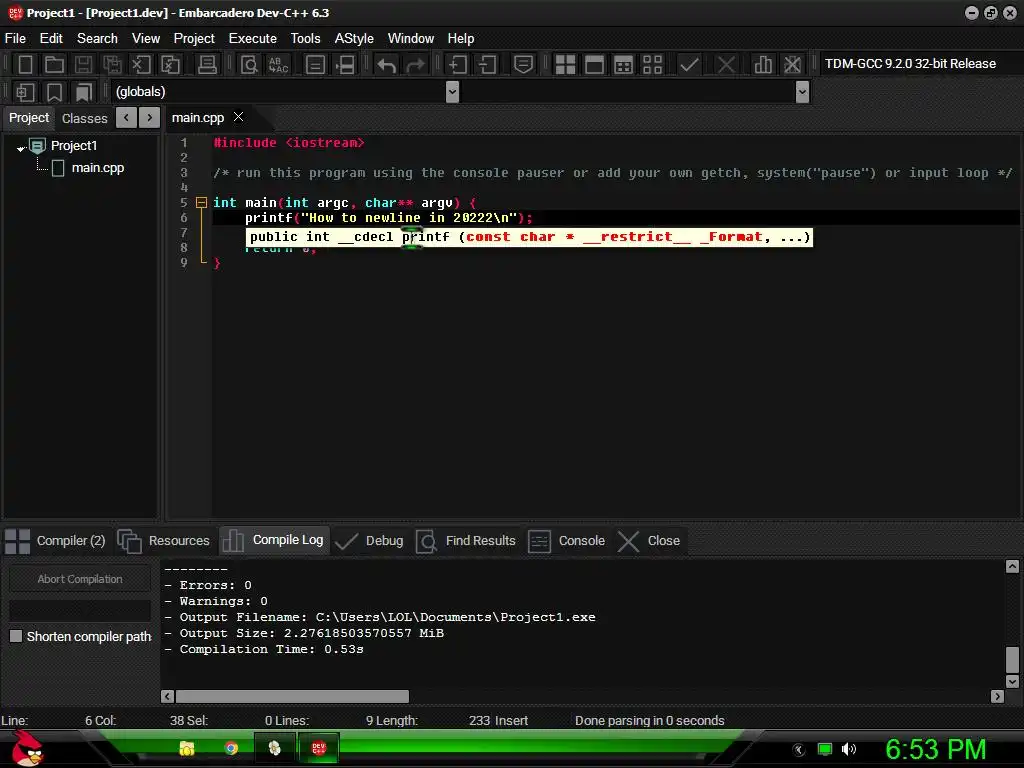Undo the last edit
Screen dimensions: 1024x768
(387, 65)
